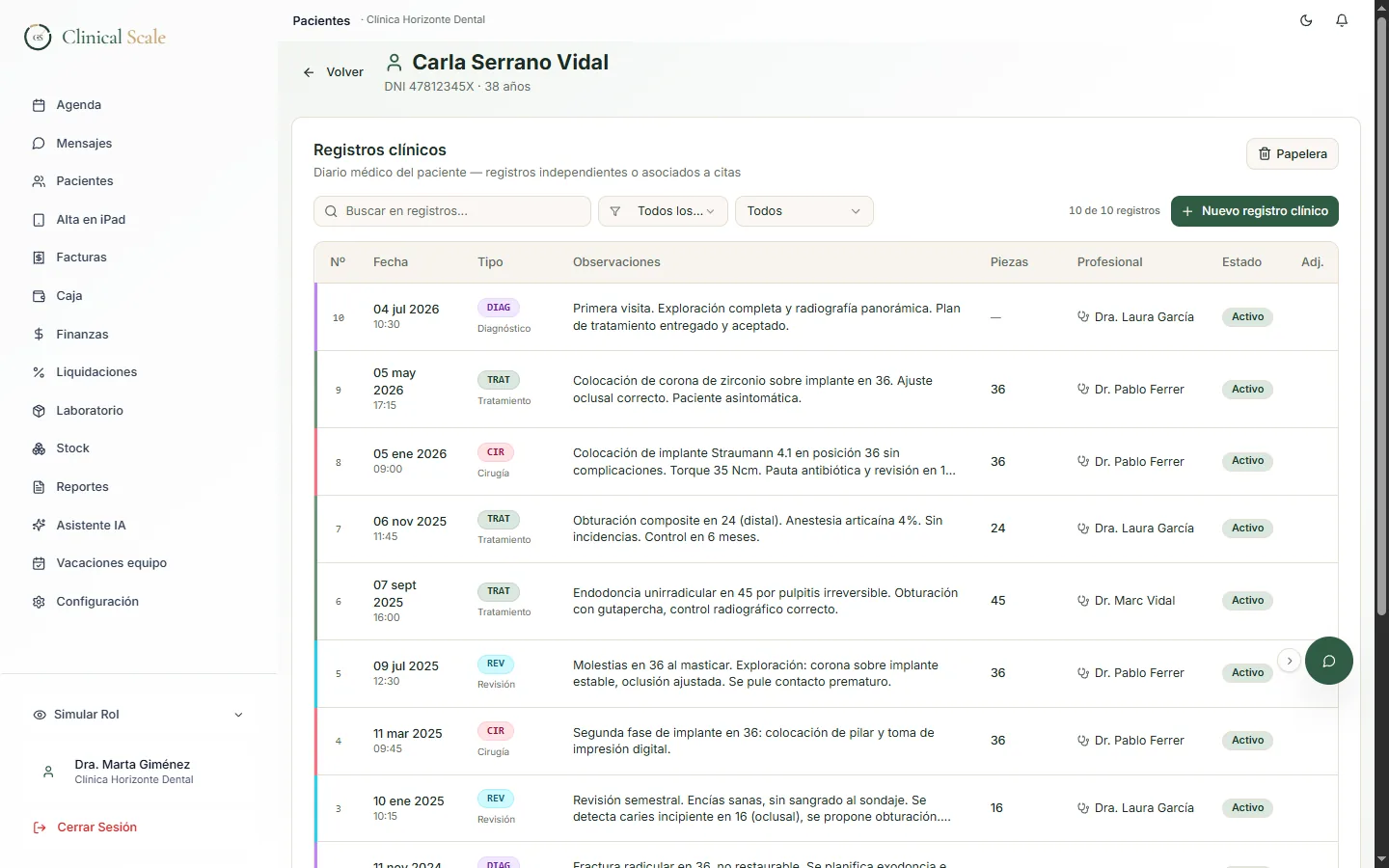The image size is (1389, 868).
Task: Click the Pacientes people icon
Action: [39, 181]
